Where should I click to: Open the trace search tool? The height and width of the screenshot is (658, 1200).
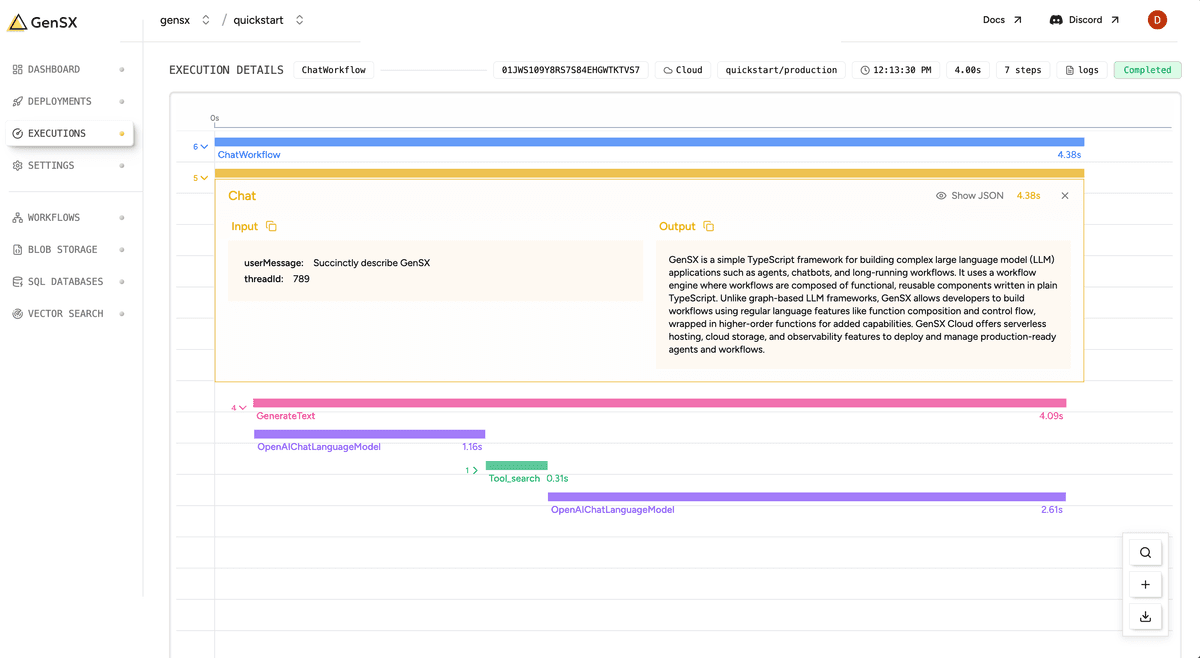coord(1145,551)
